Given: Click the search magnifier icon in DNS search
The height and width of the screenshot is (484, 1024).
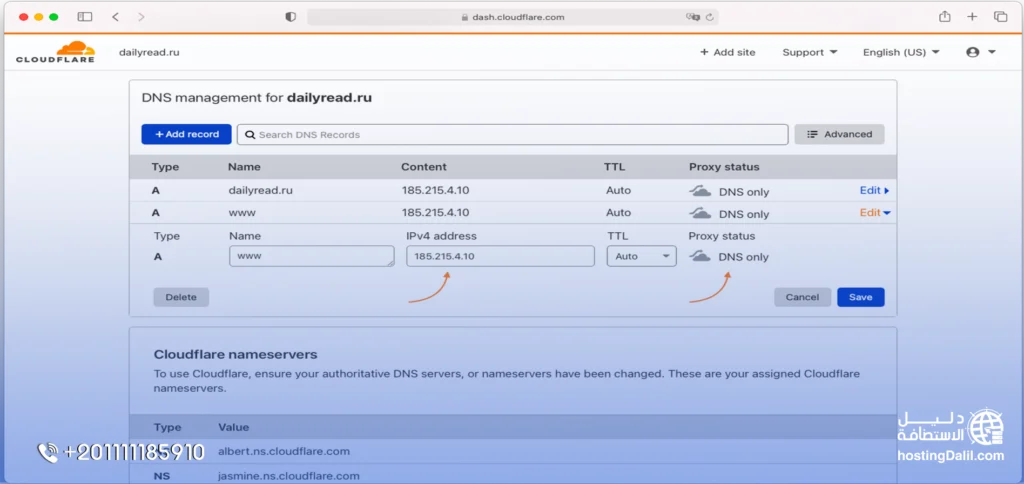Looking at the screenshot, I should click(249, 135).
